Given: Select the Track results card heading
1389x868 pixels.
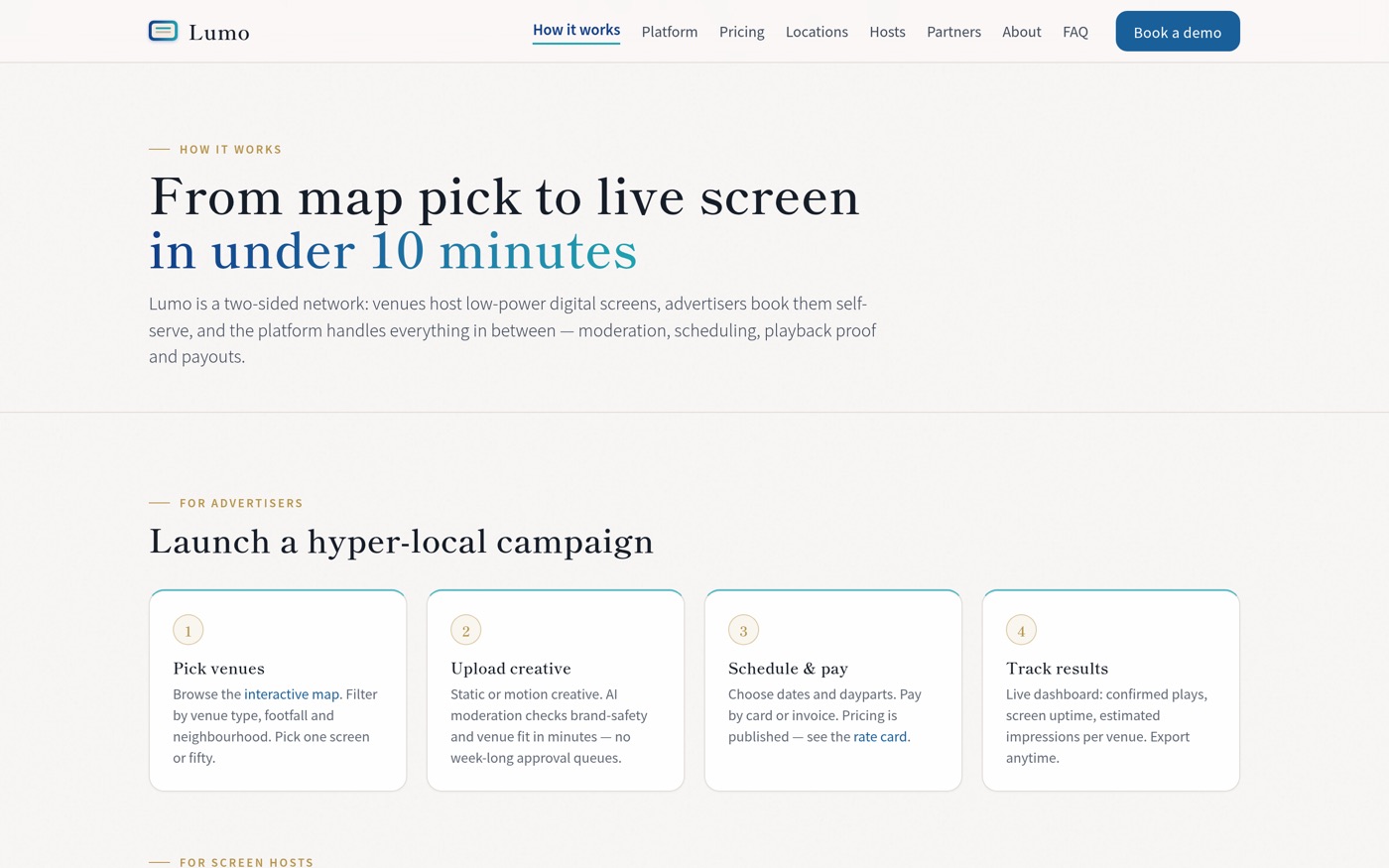Looking at the screenshot, I should click(x=1058, y=669).
